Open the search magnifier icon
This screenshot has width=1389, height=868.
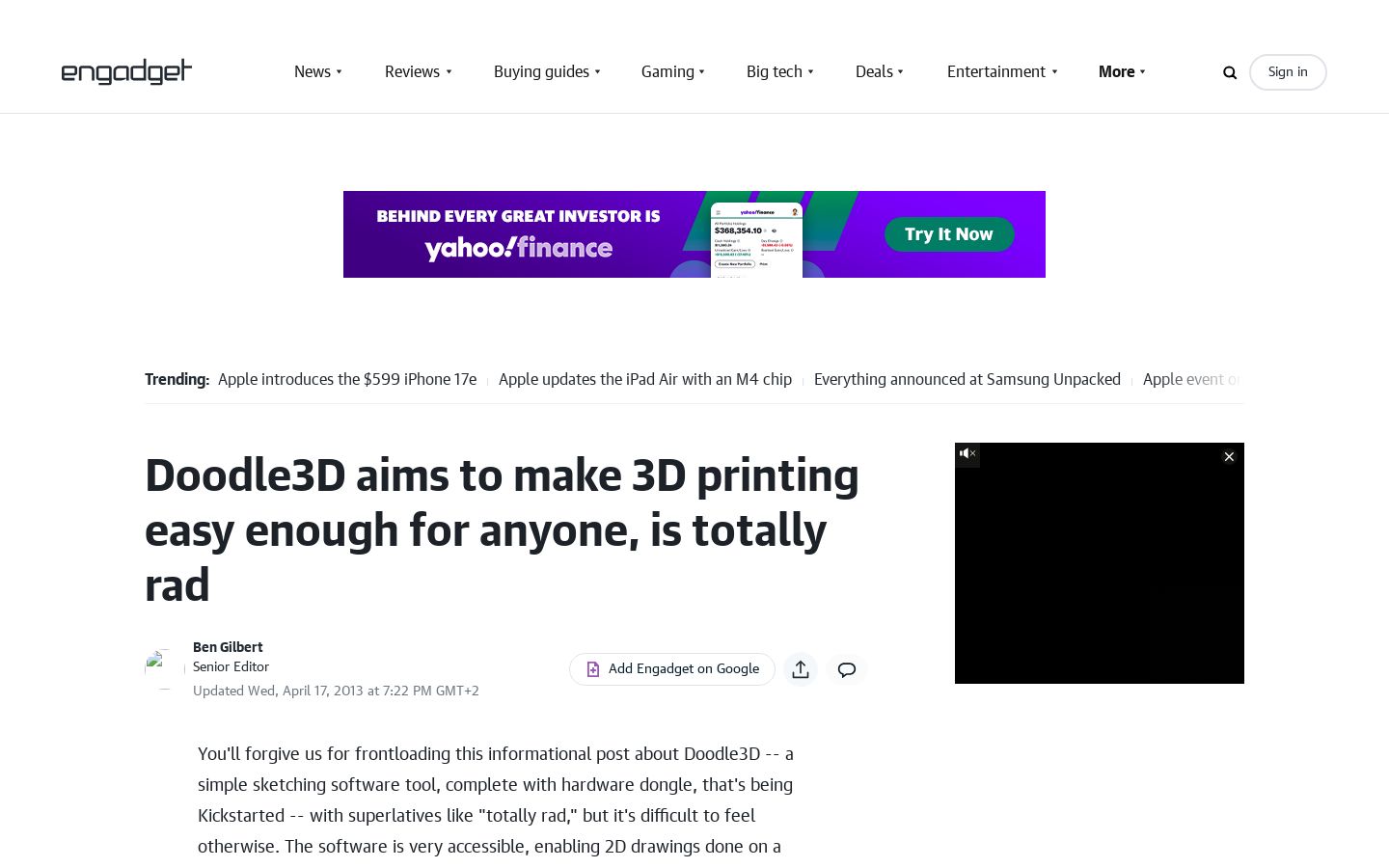coord(1230,72)
